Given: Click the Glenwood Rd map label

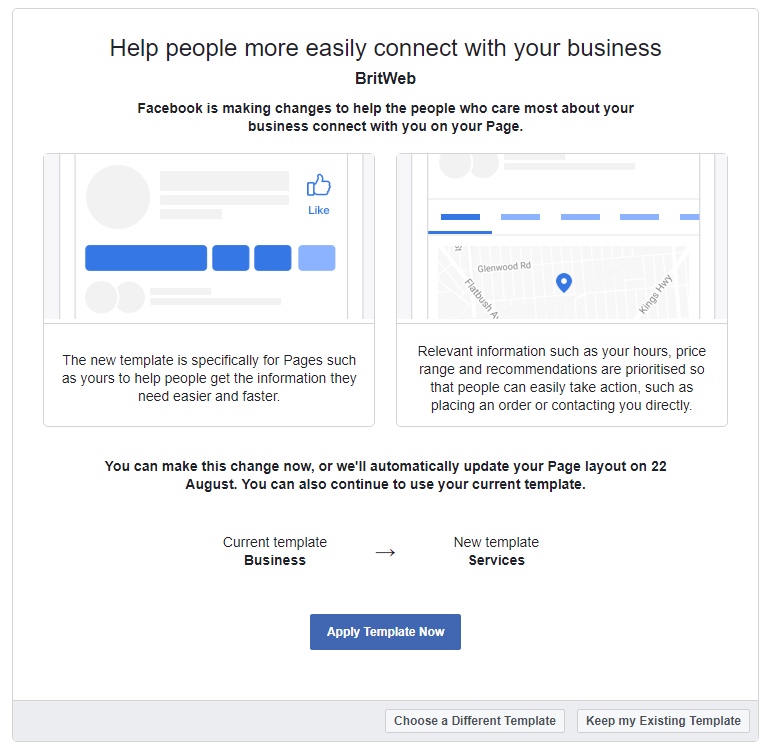Looking at the screenshot, I should tap(504, 267).
